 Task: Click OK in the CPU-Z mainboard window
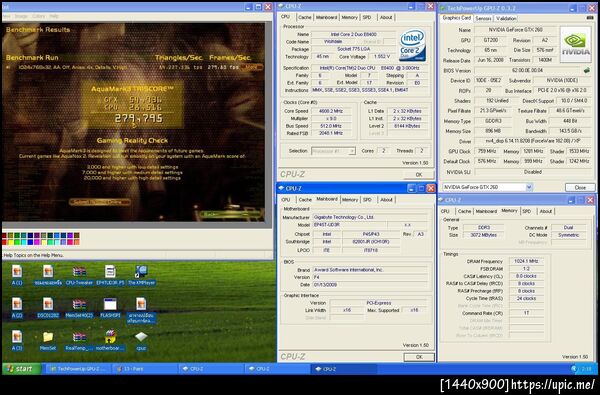(419, 357)
